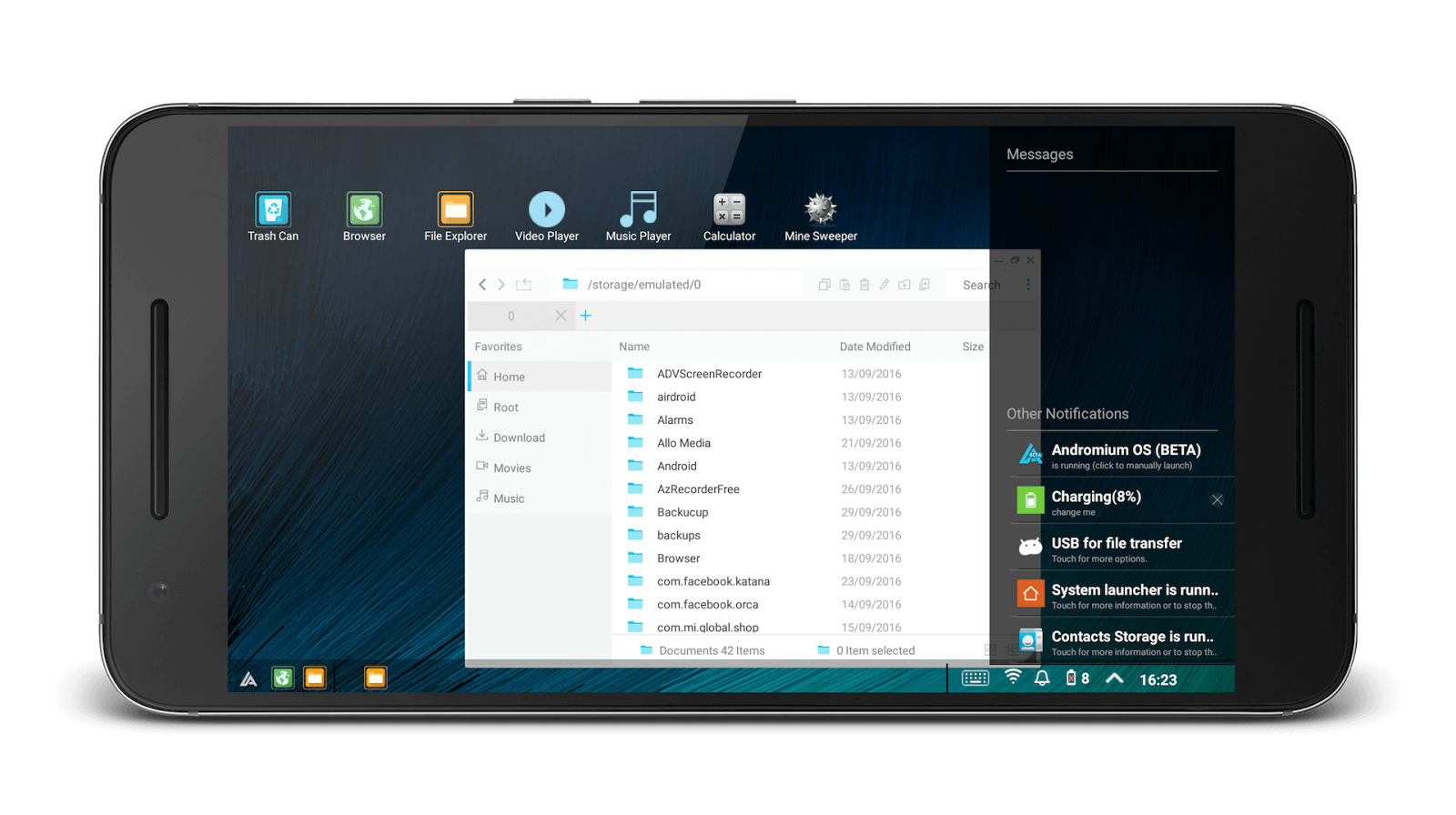Open the Contacts Storage is running notification

tap(1121, 641)
